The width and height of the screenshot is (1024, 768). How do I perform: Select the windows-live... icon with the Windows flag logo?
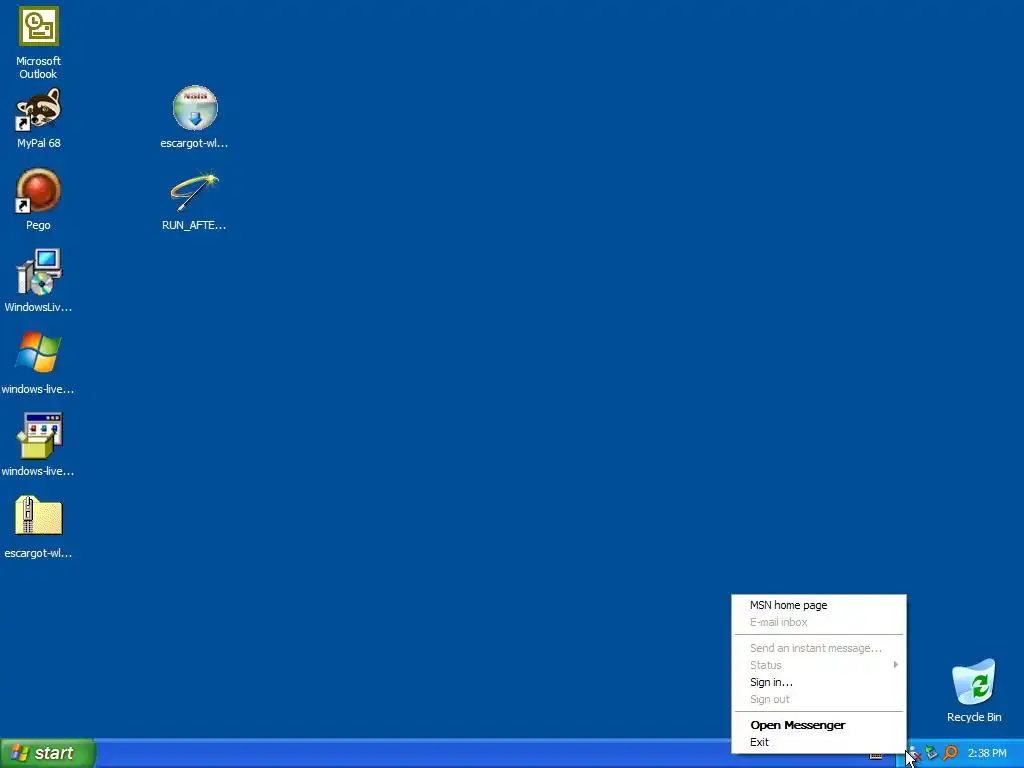click(39, 353)
